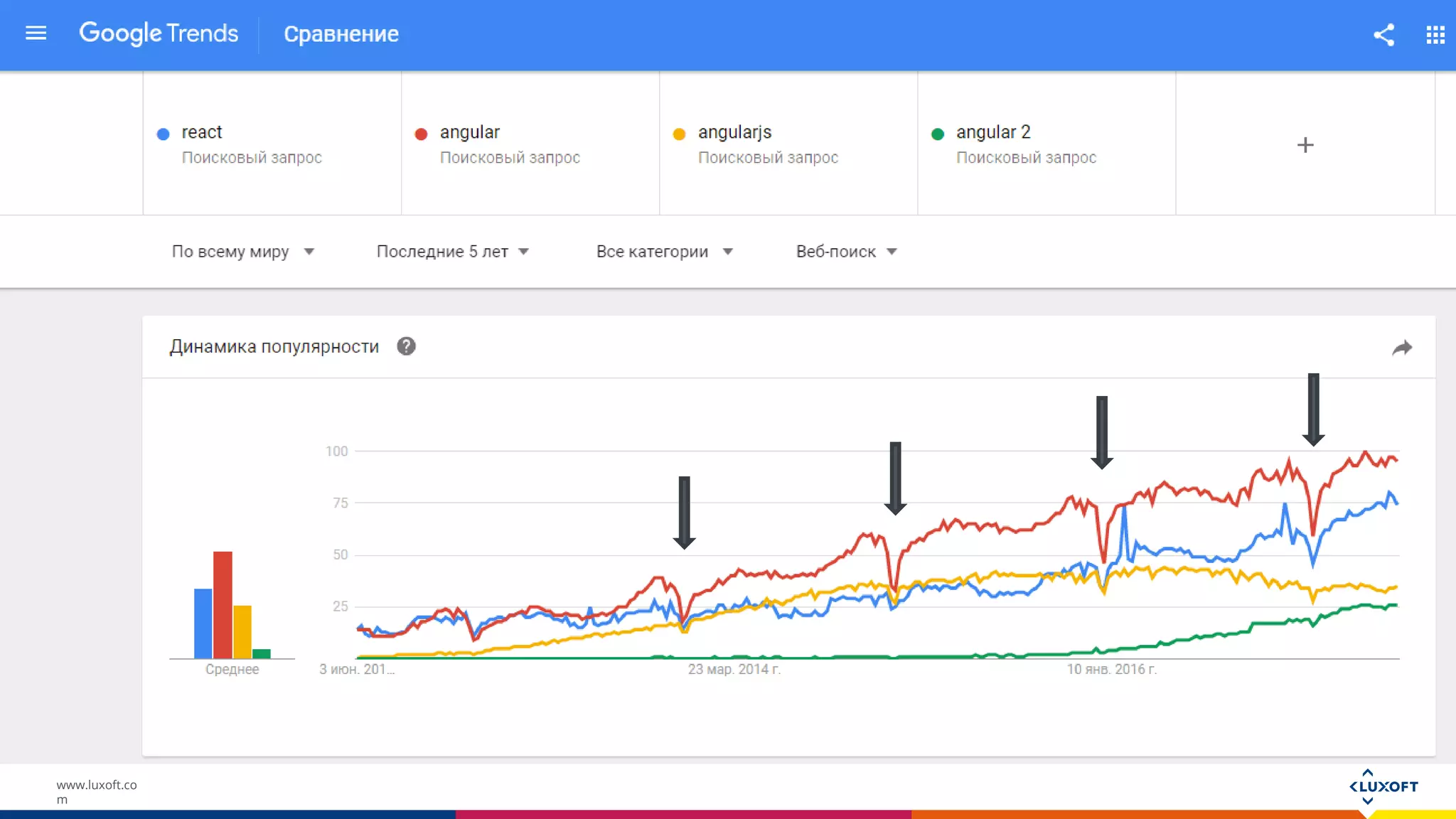Open the Google apps grid
The height and width of the screenshot is (819, 1456).
coord(1435,34)
